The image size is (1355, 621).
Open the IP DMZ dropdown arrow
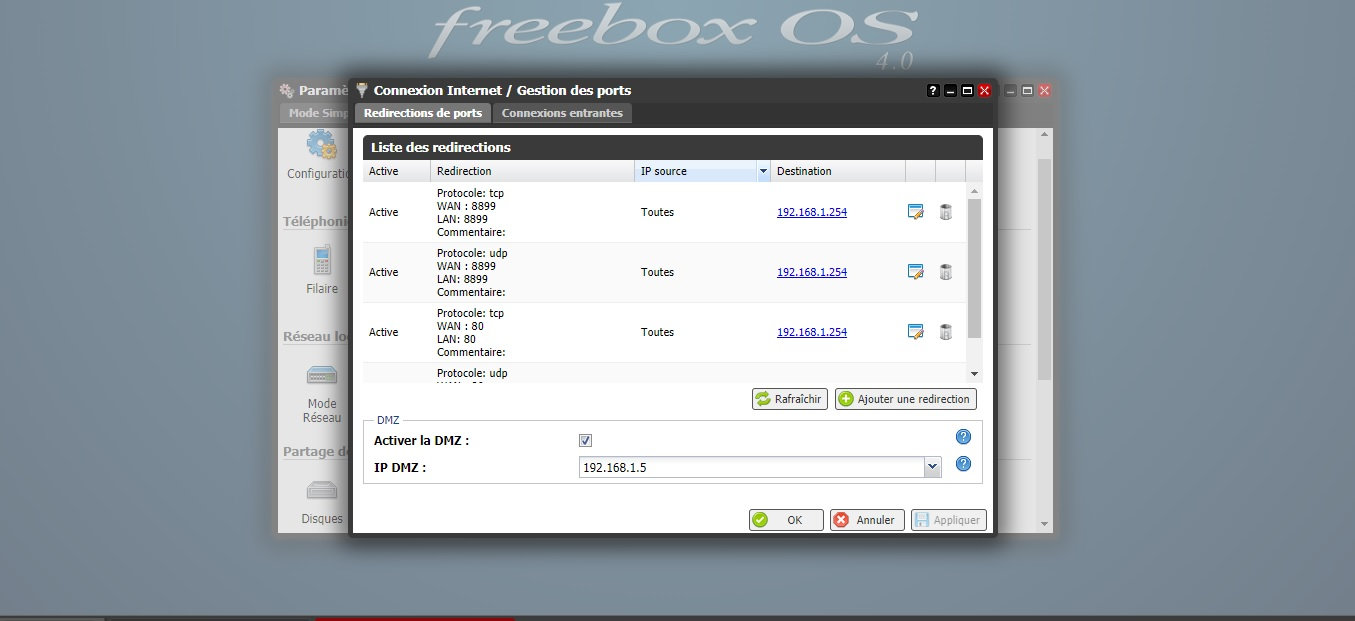[932, 467]
